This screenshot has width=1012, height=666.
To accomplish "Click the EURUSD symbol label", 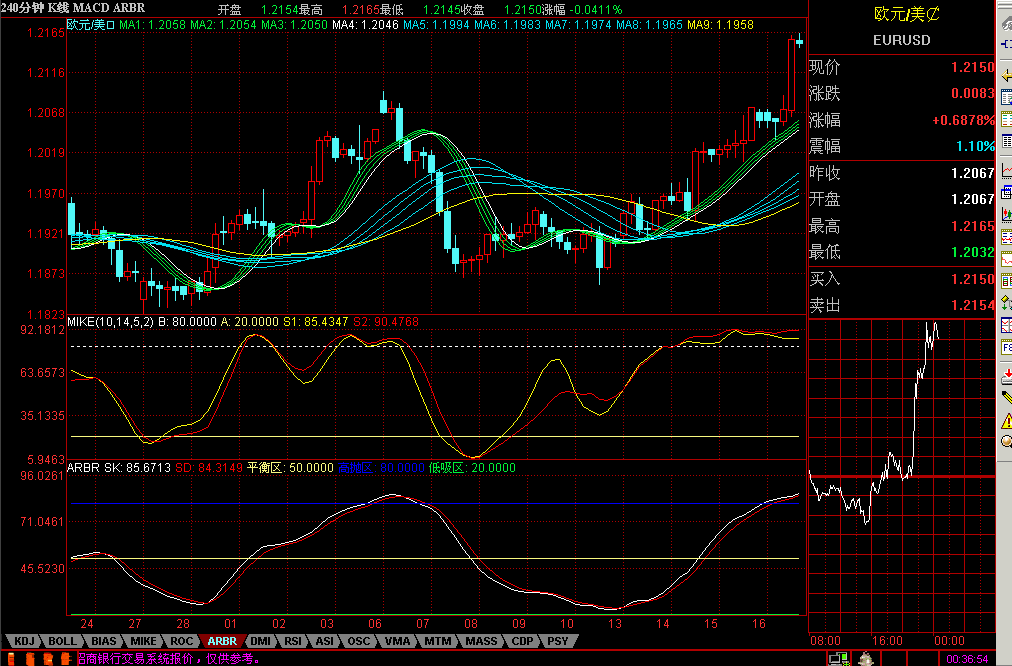I will [x=902, y=40].
